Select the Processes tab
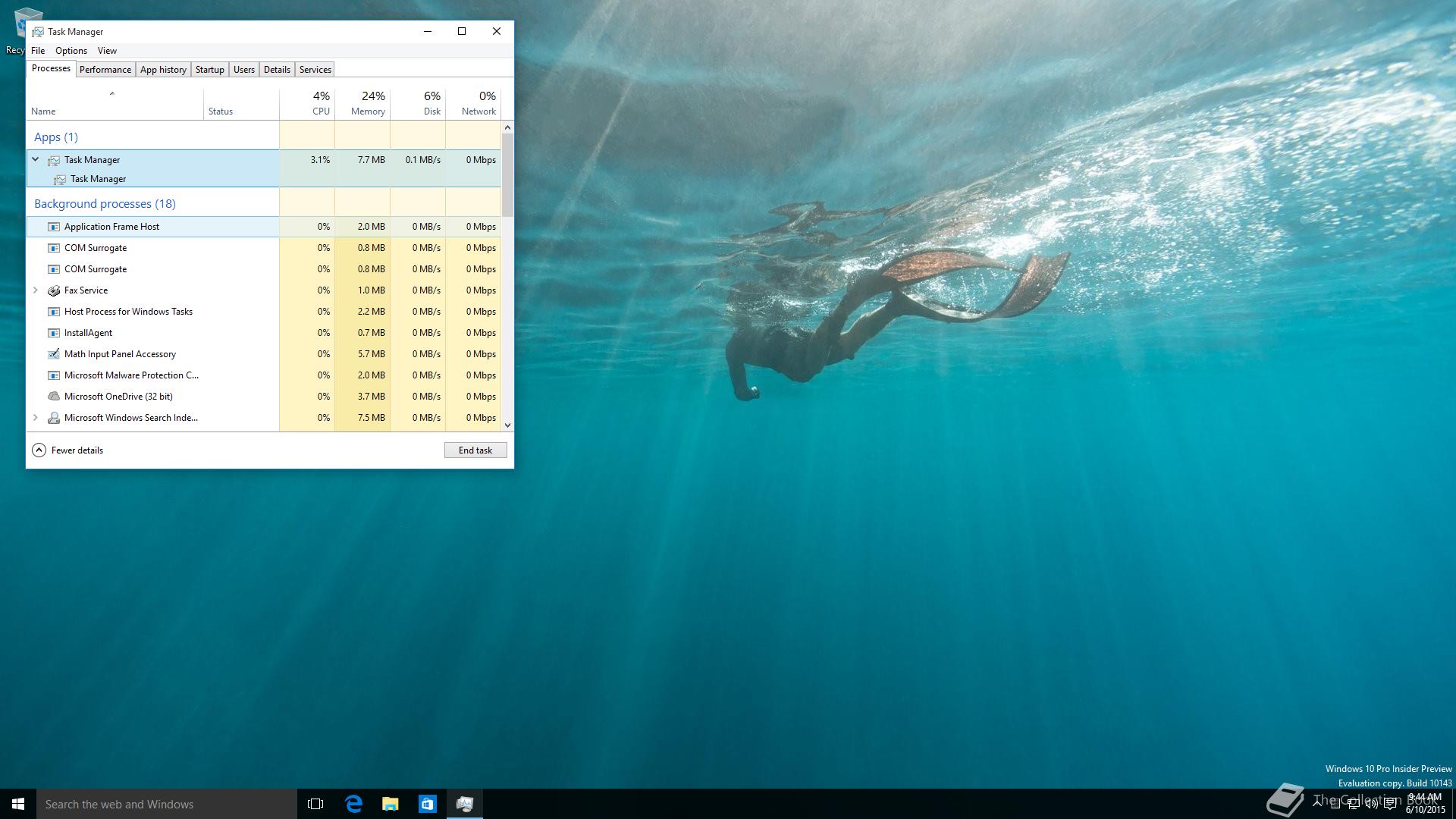Viewport: 1456px width, 819px height. click(x=52, y=68)
